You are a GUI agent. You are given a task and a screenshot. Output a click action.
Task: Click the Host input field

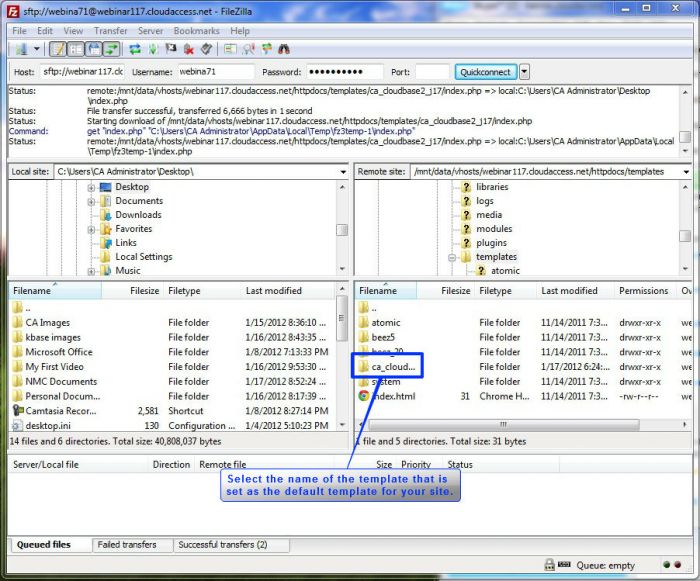(83, 71)
